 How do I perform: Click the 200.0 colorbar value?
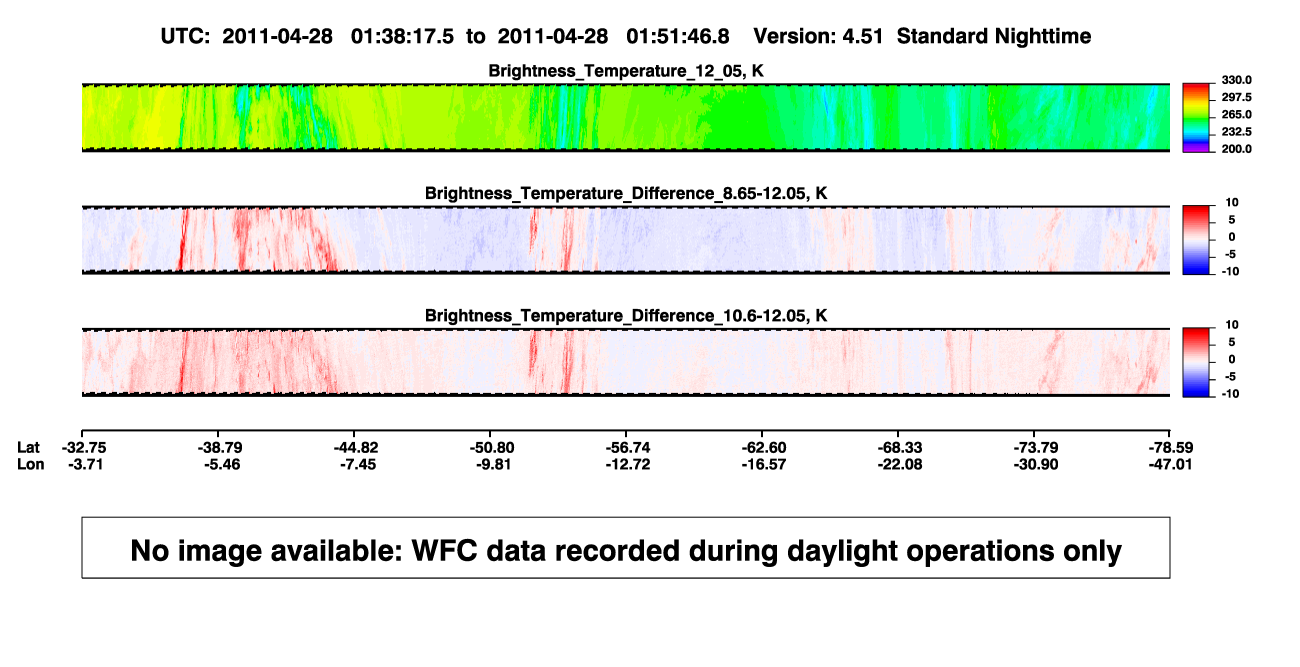click(1236, 148)
